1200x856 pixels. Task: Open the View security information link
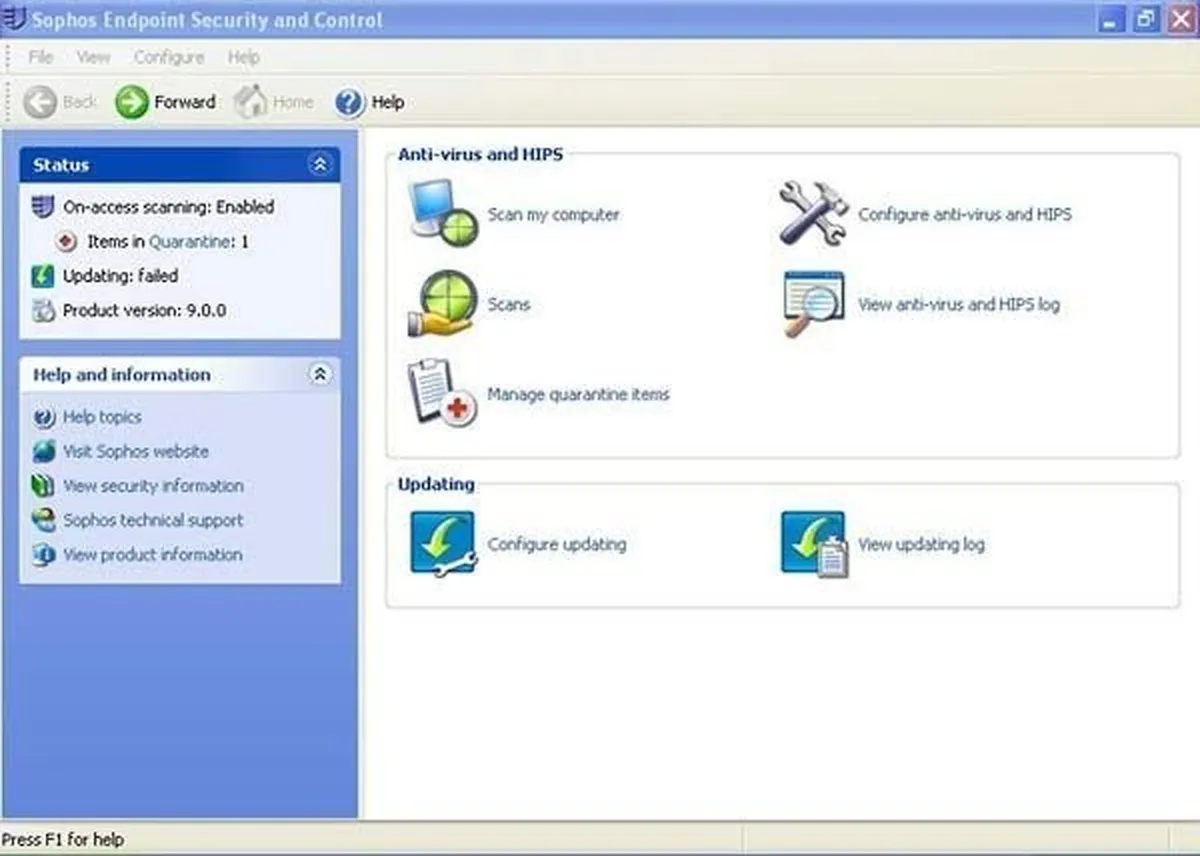153,486
